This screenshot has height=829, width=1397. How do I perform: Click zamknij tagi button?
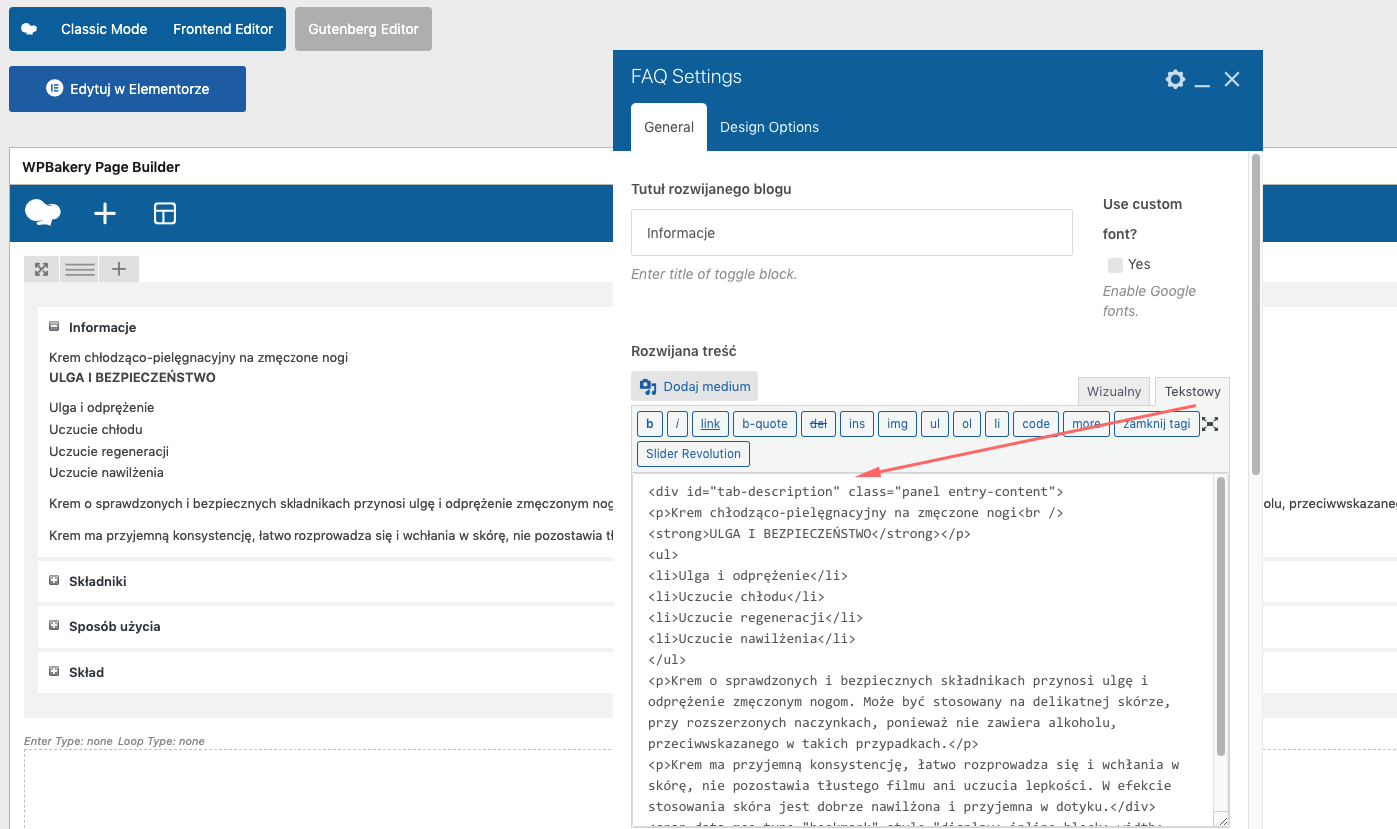click(1157, 424)
